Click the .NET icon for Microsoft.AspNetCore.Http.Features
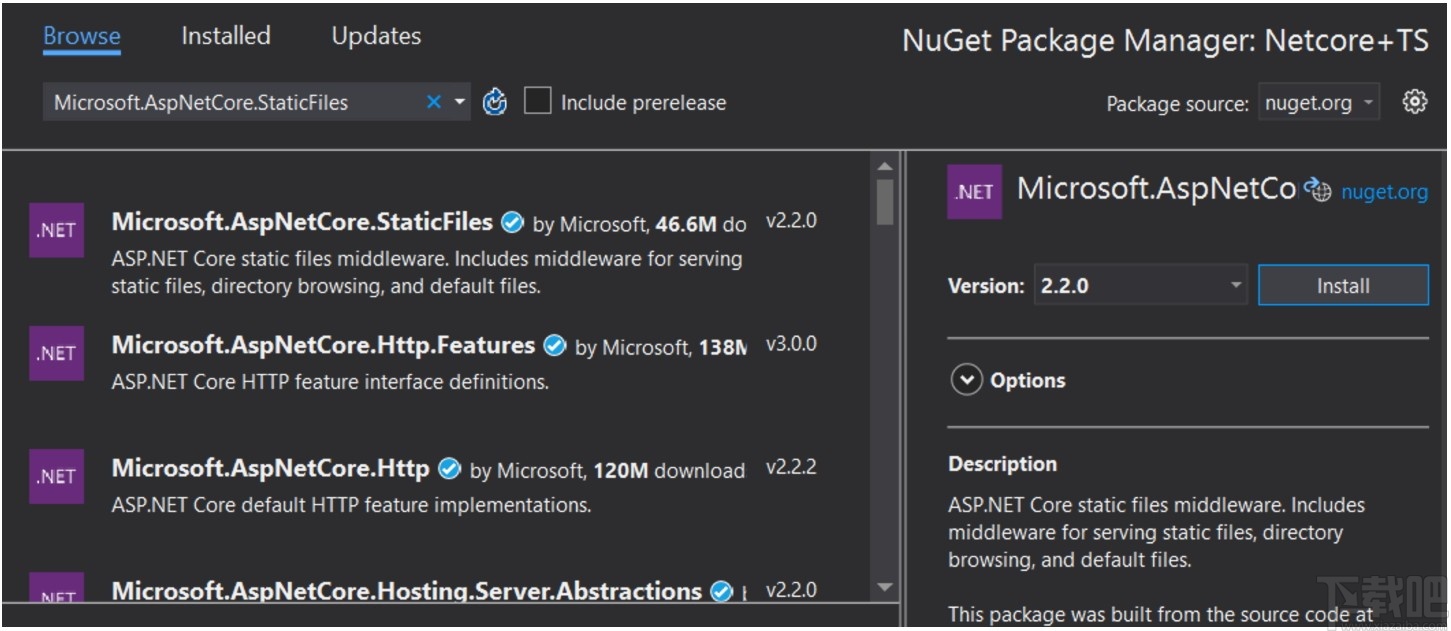1451x631 pixels. pos(56,353)
